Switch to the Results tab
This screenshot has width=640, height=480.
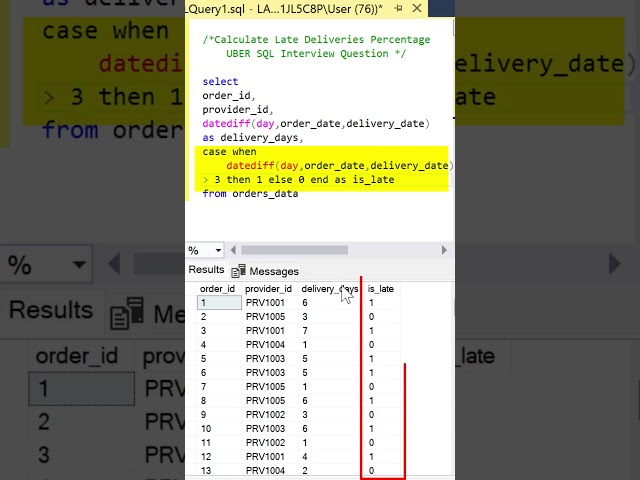[x=206, y=270]
